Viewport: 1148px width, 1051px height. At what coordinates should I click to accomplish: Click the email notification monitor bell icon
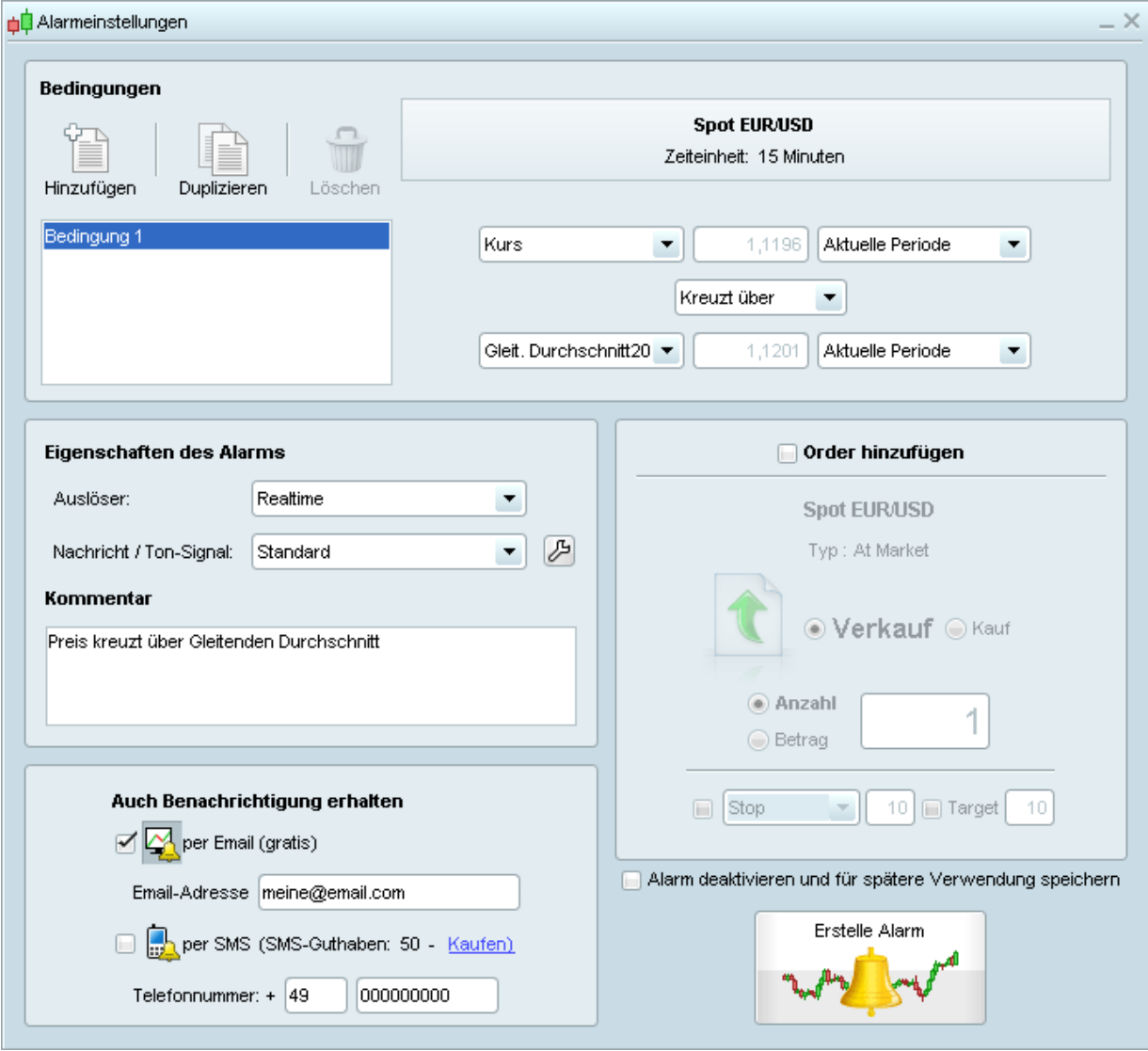coord(161,842)
